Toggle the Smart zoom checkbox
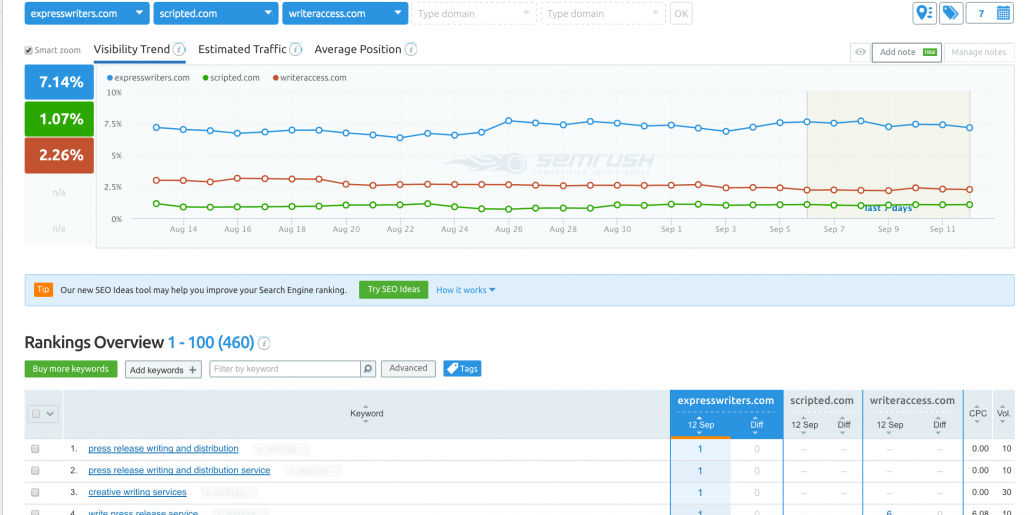Screen dimensions: 1030x515 (x=28, y=51)
